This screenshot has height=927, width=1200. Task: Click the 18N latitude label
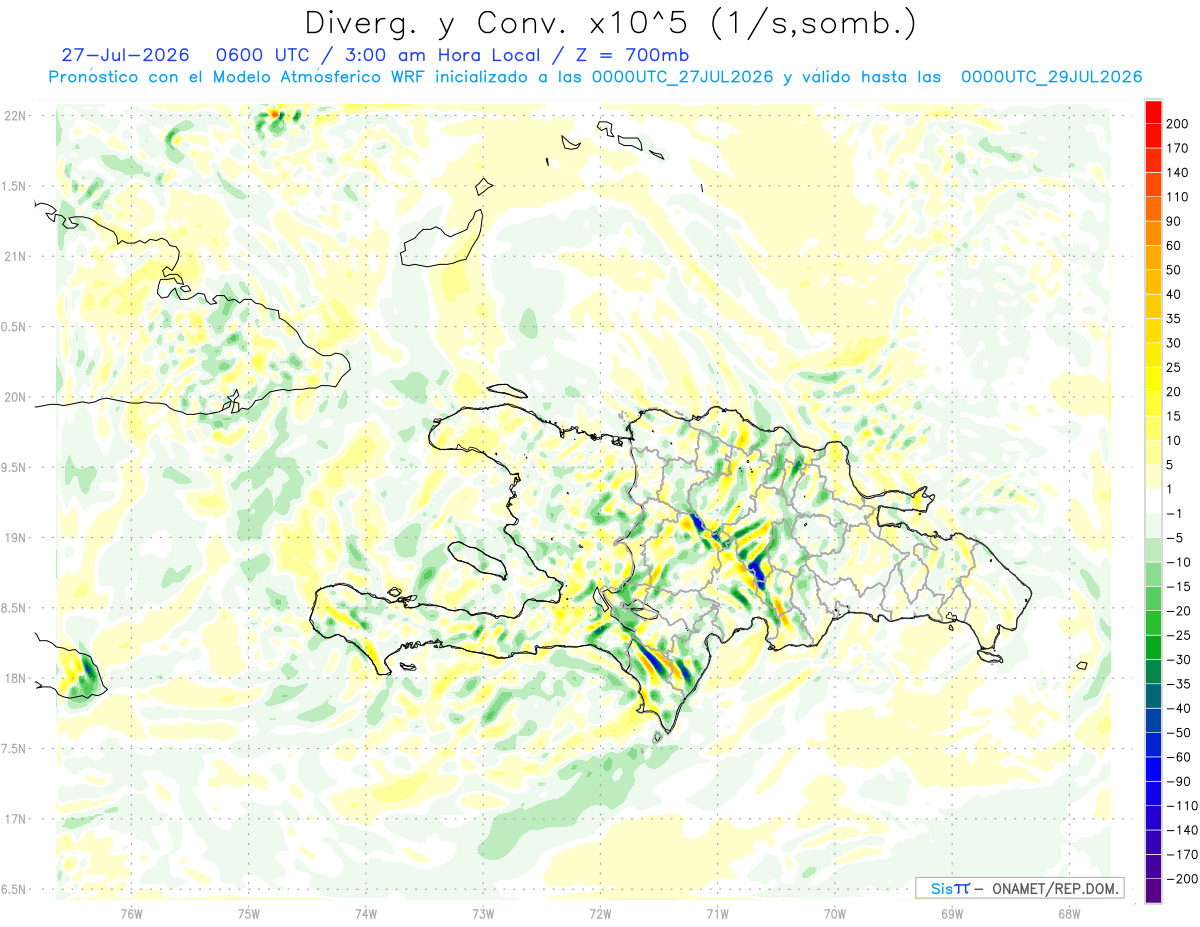tap(15, 678)
